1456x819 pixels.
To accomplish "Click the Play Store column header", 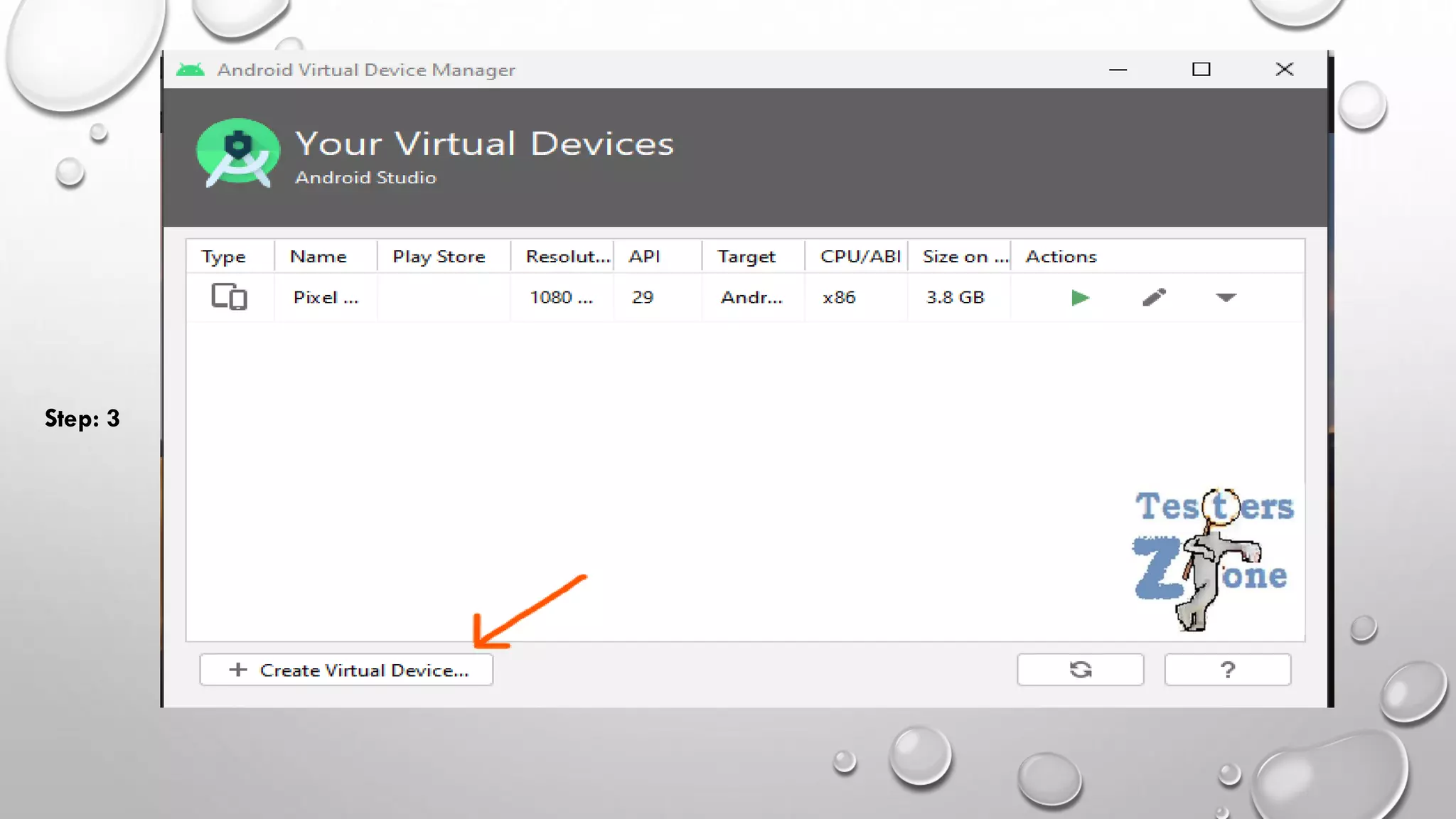I will [439, 257].
